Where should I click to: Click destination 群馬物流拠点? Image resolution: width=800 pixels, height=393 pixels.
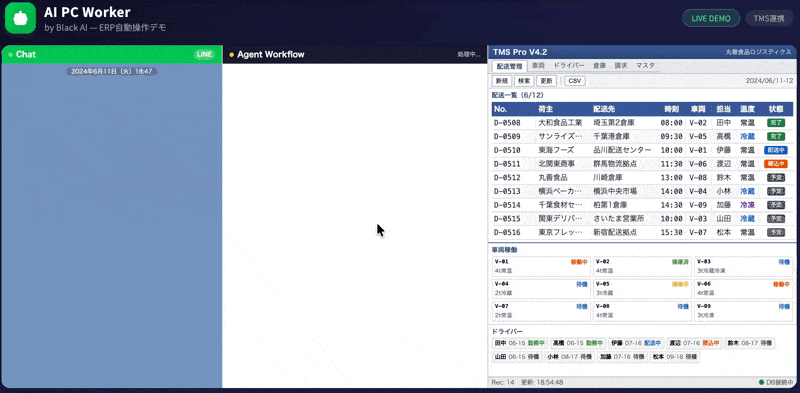point(615,164)
